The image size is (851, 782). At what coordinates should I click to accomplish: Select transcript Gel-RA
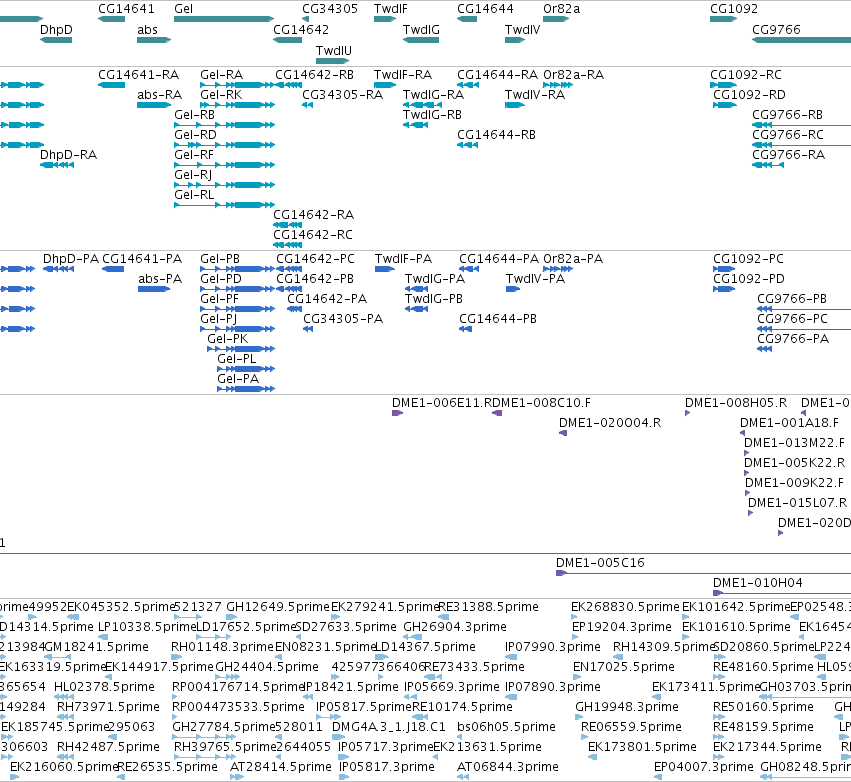pos(221,74)
